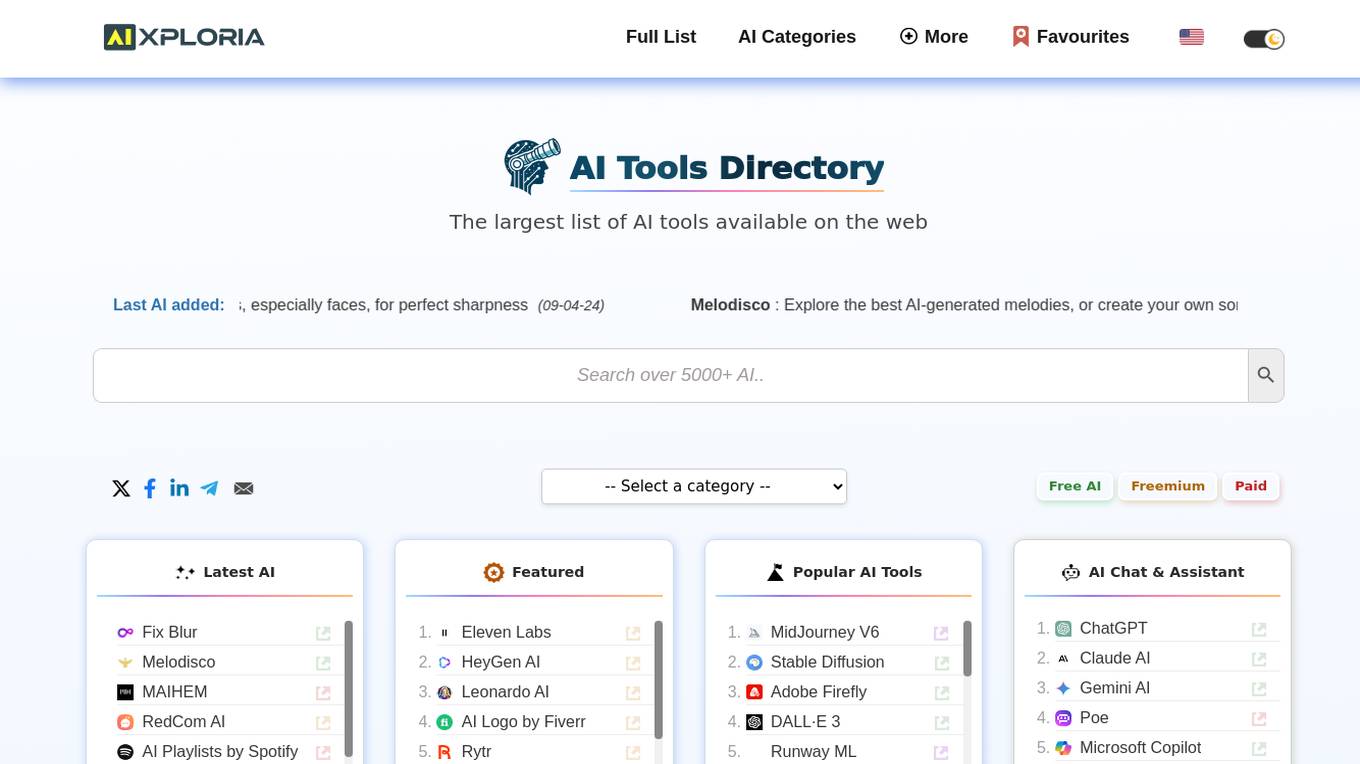Open Leonardo AI entry

click(505, 692)
